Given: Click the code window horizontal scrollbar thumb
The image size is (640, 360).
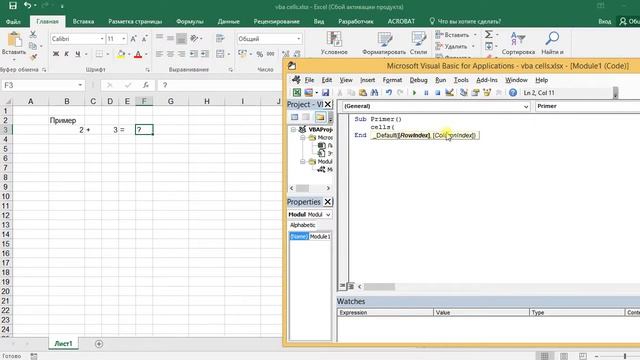Looking at the screenshot, I should point(379,287).
